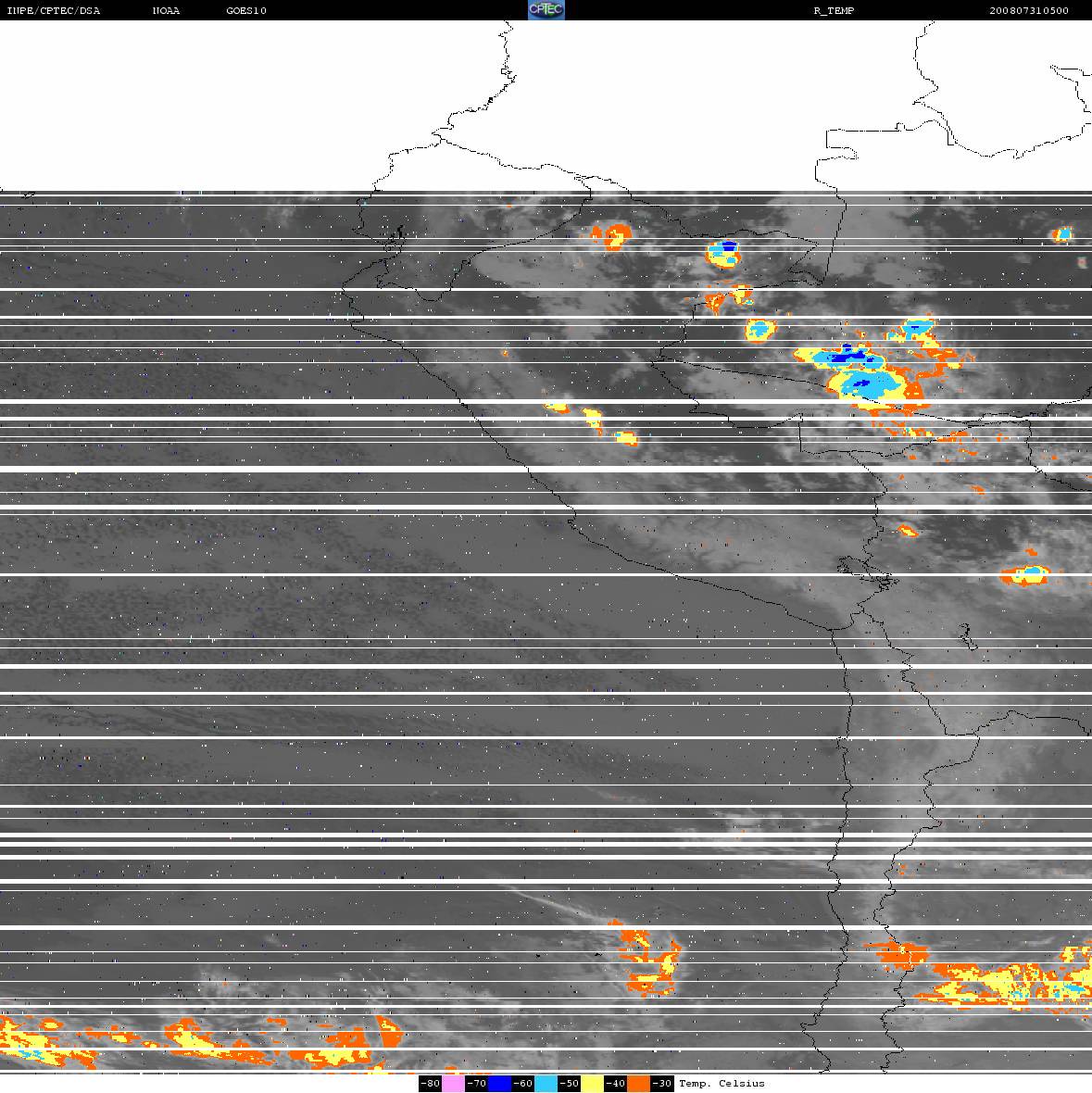1092x1093 pixels.
Task: Click the INPE/CPTEC/DSA header text
Action: tap(54, 10)
